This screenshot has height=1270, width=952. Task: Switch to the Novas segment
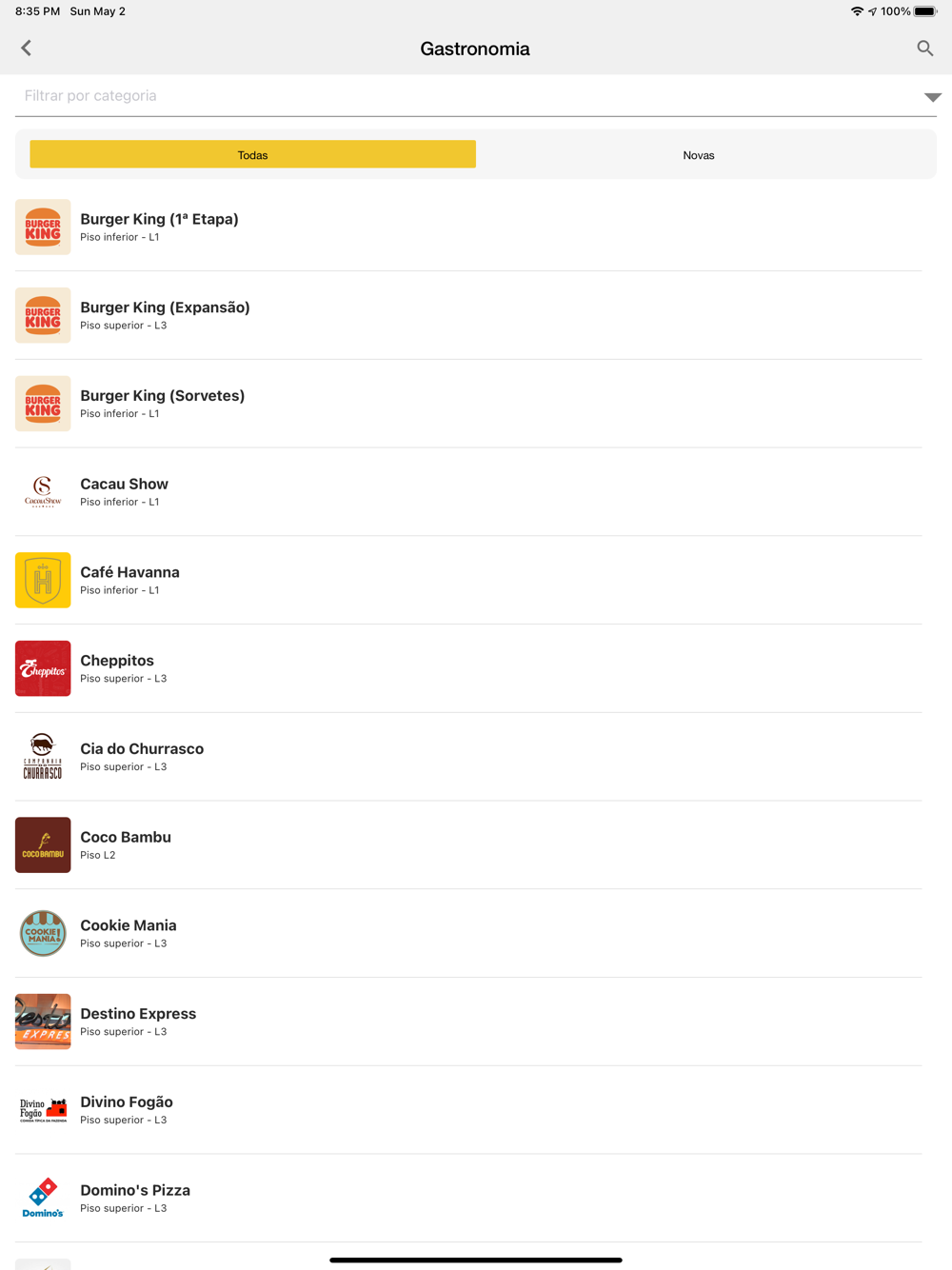click(x=699, y=154)
